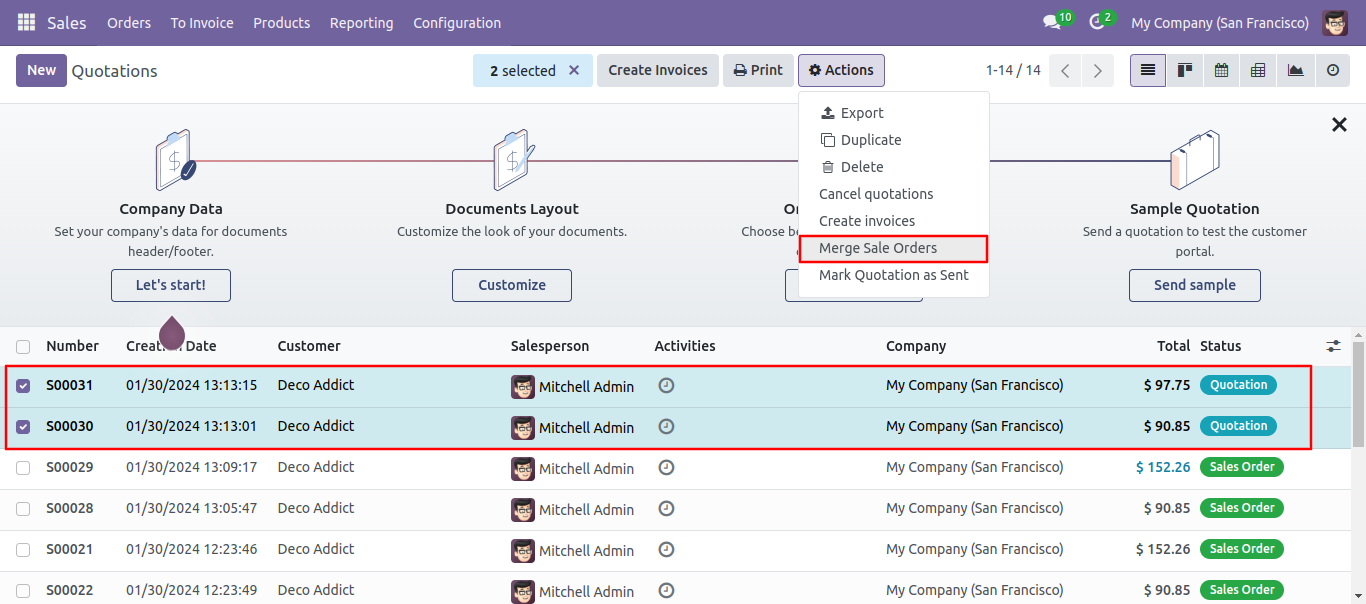The width and height of the screenshot is (1366, 604).
Task: Select Mark Quotation as Sent
Action: pyautogui.click(x=894, y=275)
